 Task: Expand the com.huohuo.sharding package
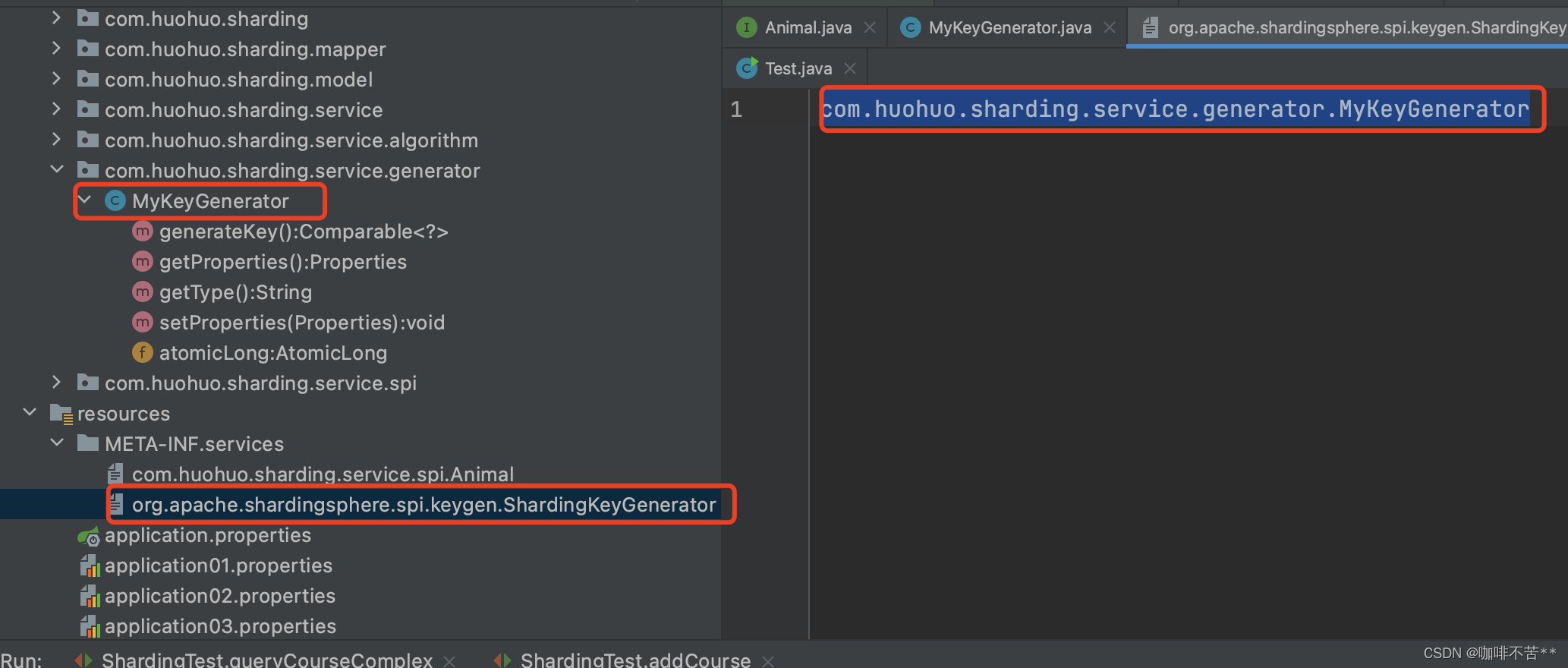(56, 17)
